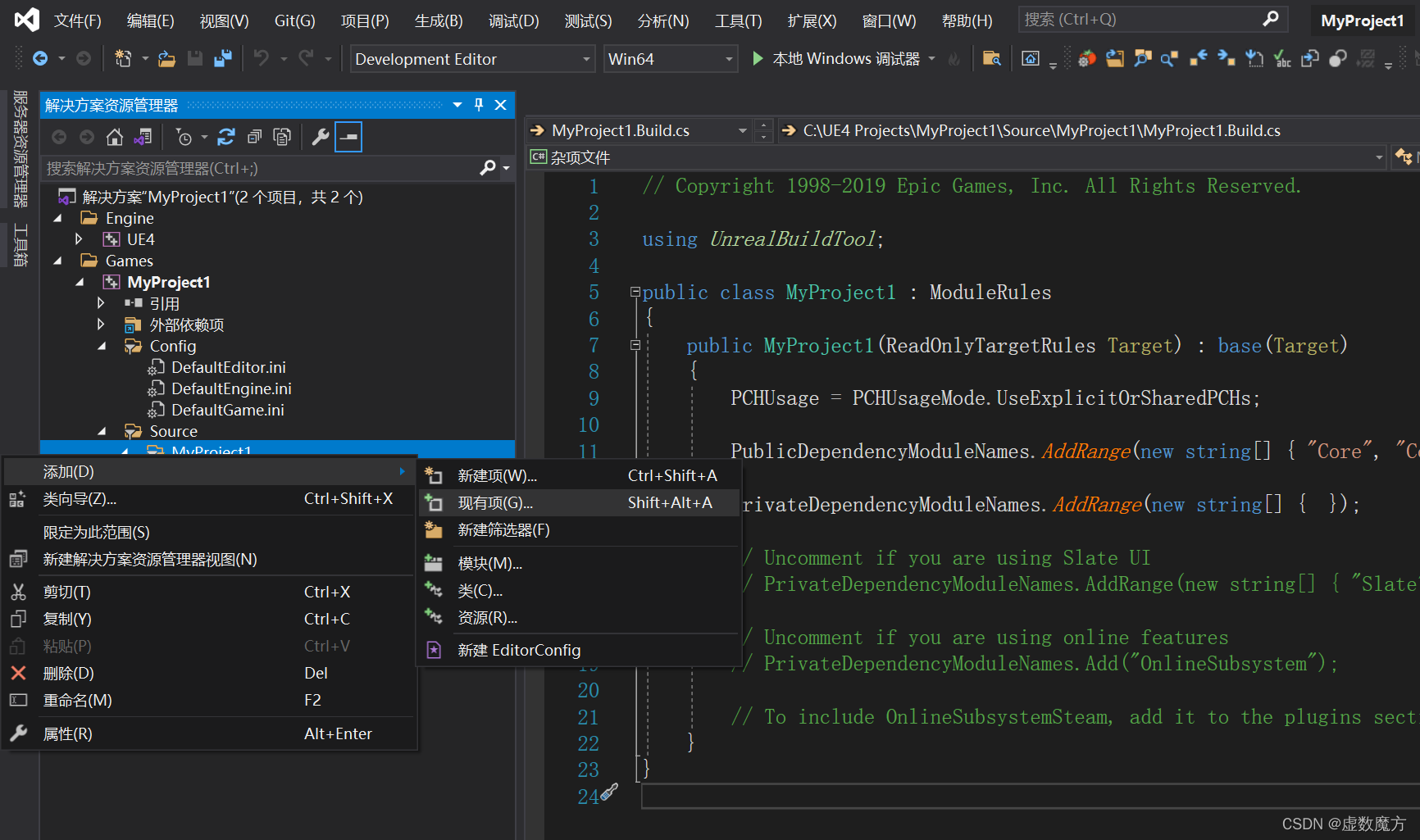The height and width of the screenshot is (840, 1420).
Task: Click the Open File folder icon
Action: 166,58
